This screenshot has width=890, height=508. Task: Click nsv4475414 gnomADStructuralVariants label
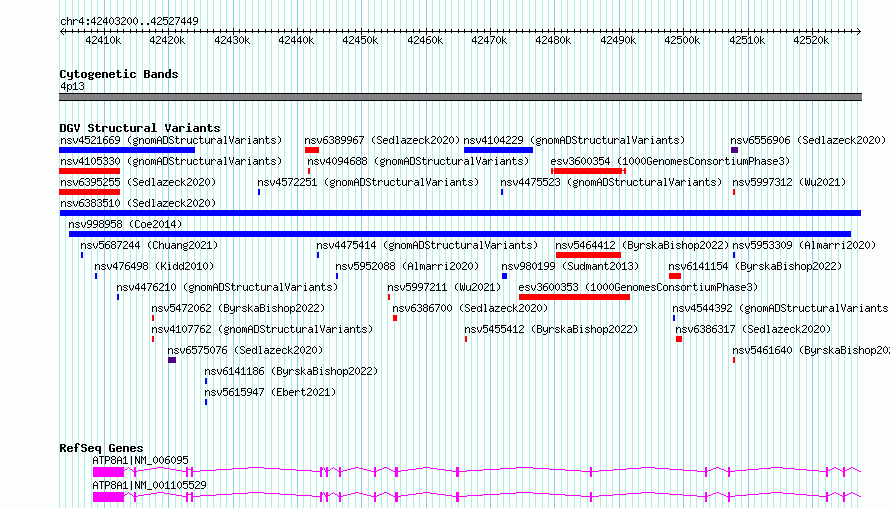427,245
